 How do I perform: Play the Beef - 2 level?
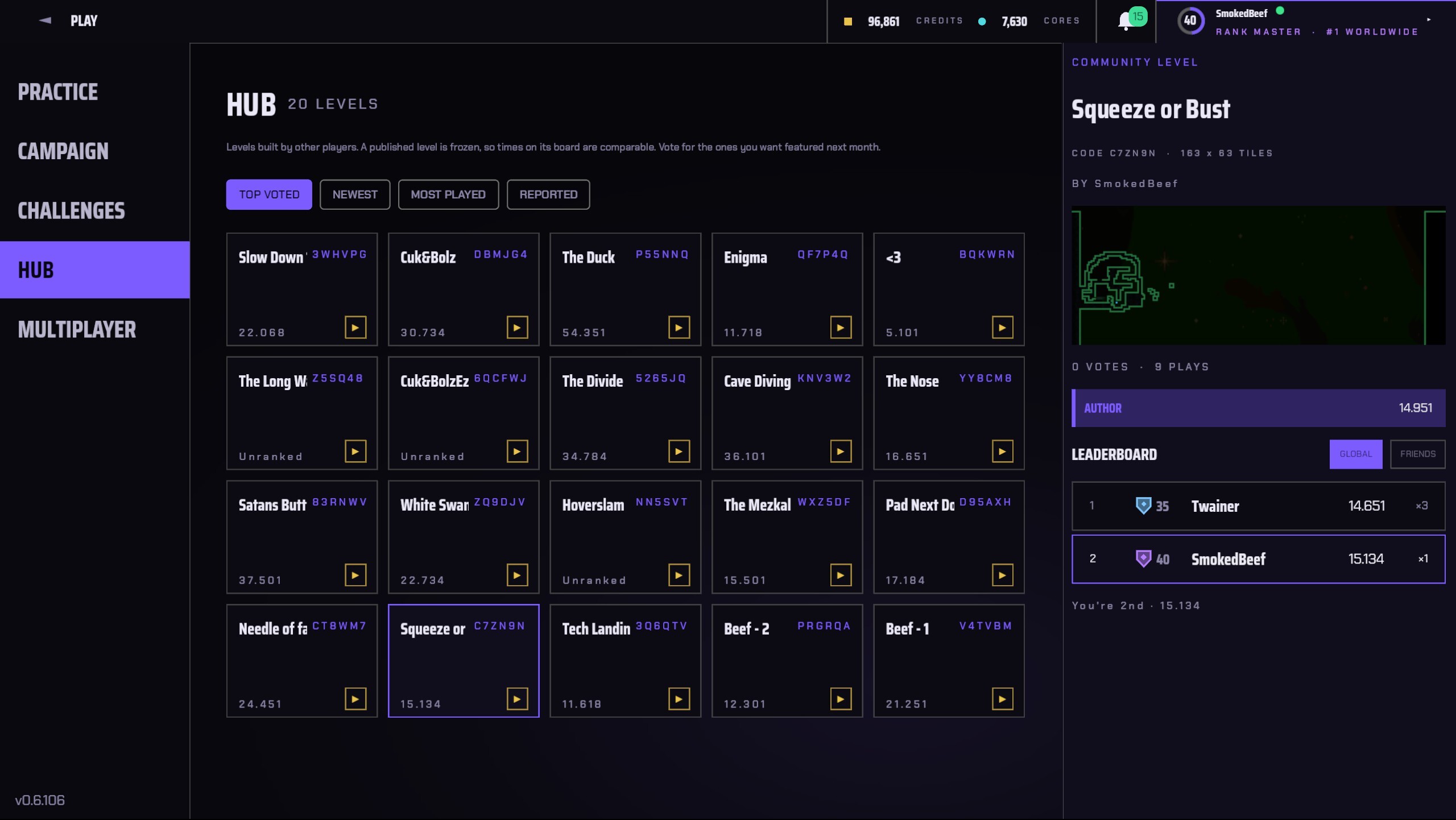(841, 699)
